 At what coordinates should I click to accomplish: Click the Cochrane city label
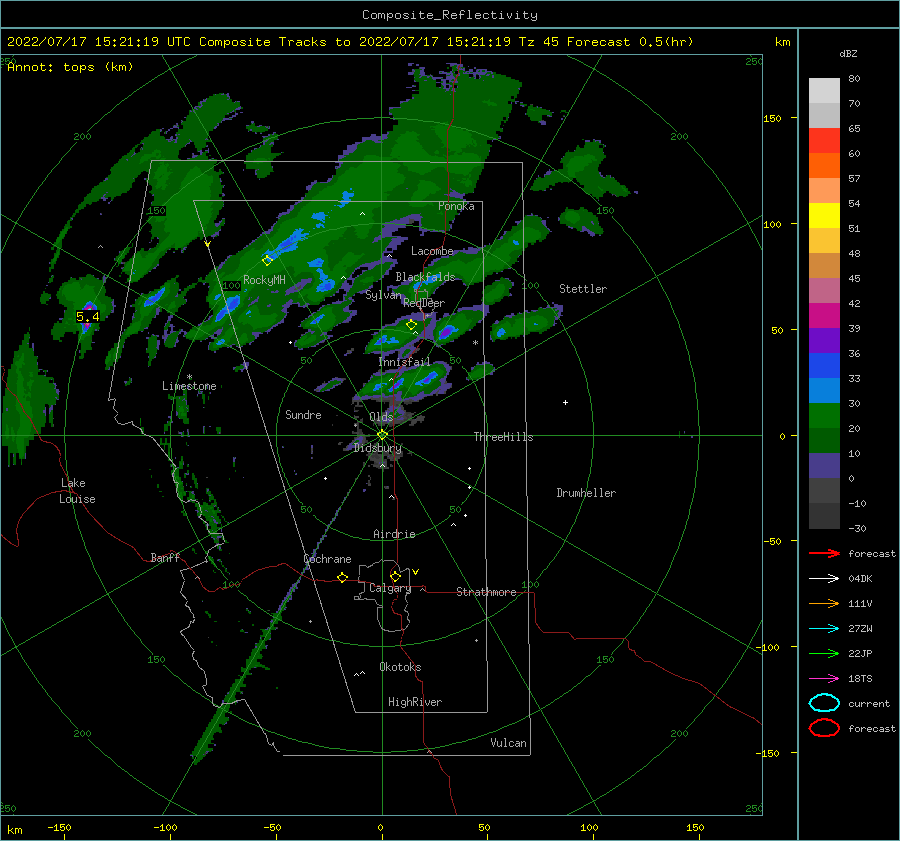[327, 559]
